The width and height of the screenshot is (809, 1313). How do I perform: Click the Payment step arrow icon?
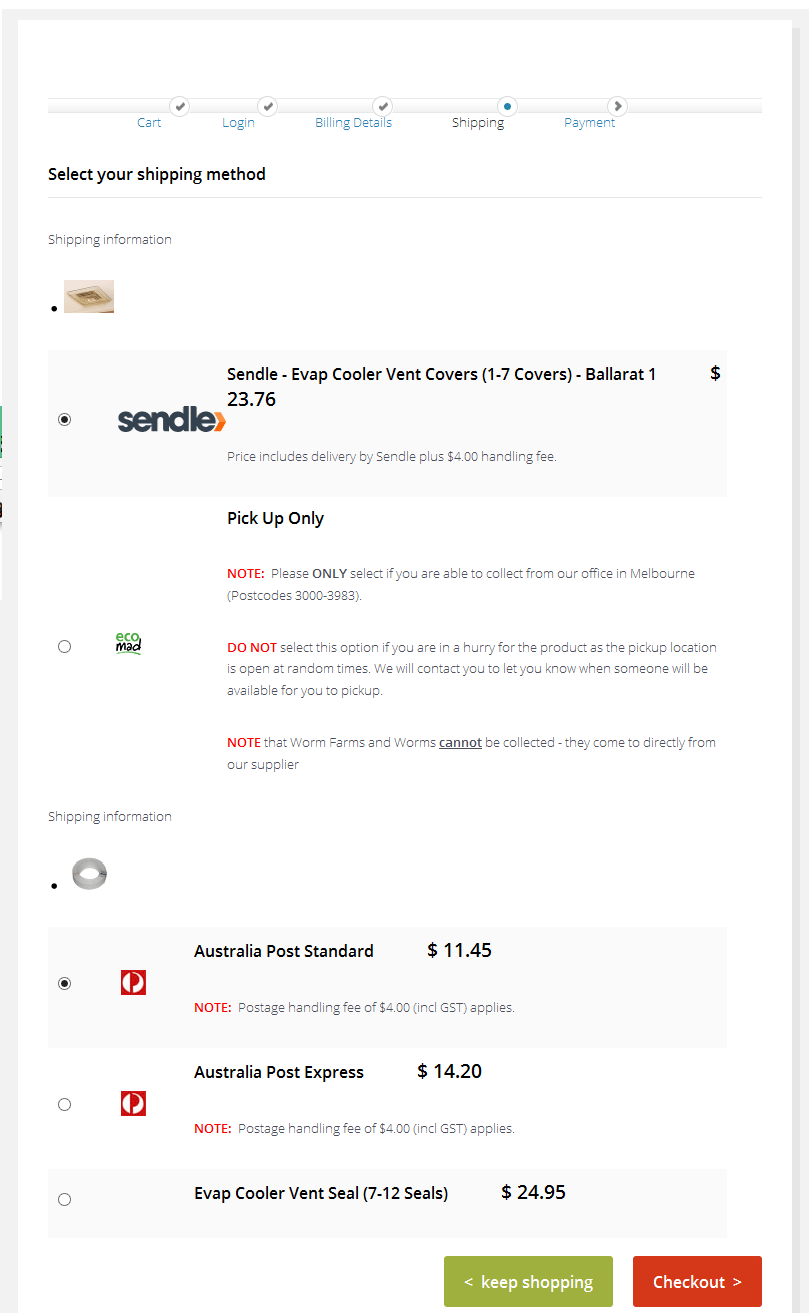pyautogui.click(x=618, y=105)
